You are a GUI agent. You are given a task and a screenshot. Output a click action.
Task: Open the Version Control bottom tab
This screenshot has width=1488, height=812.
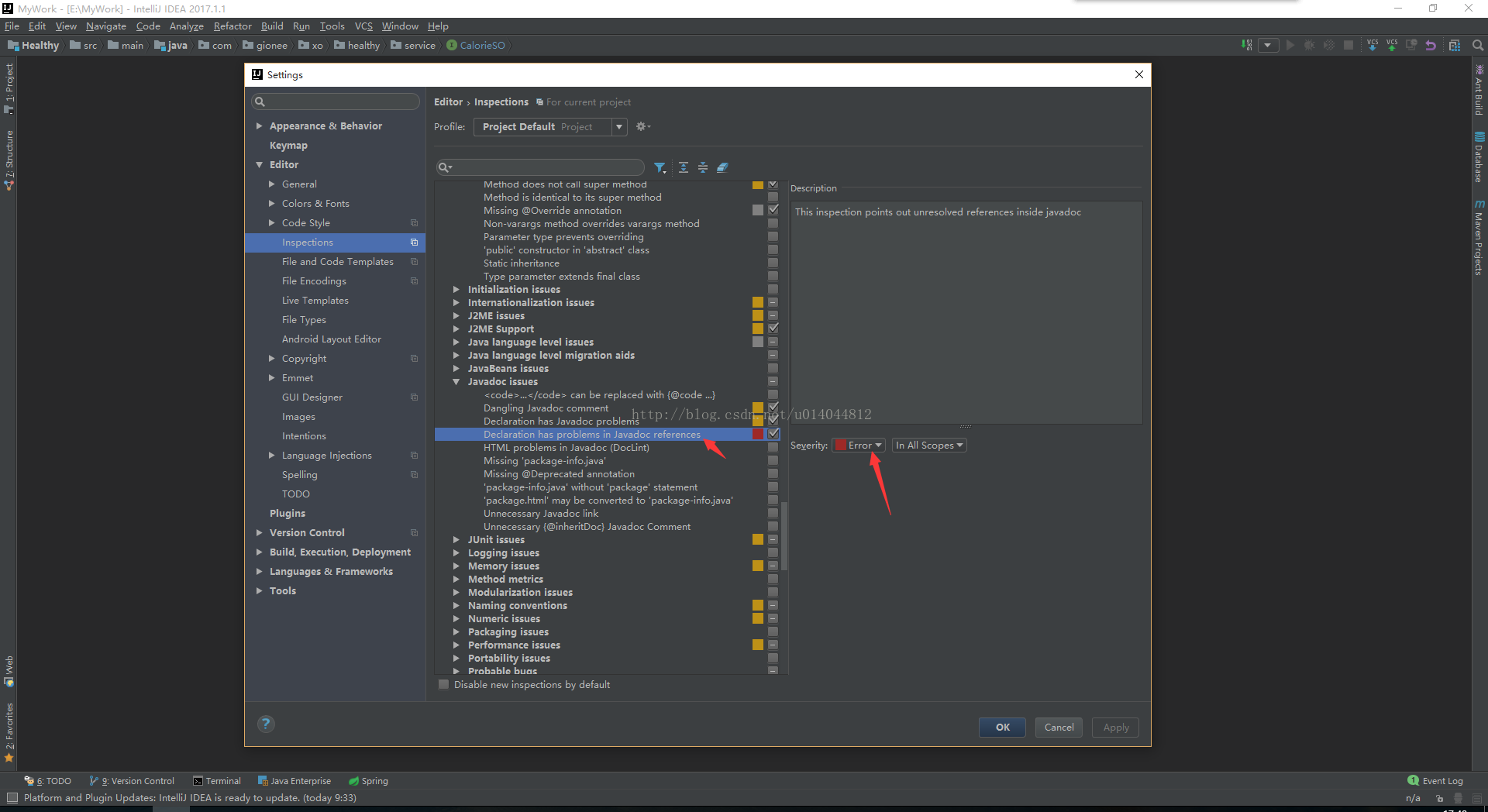coord(132,780)
